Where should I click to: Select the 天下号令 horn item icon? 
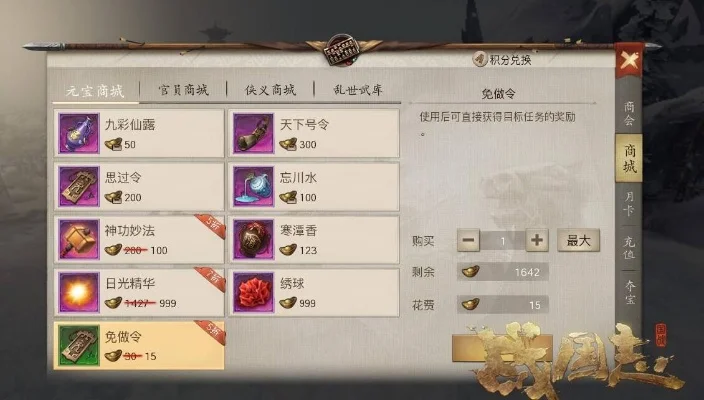[x=253, y=133]
